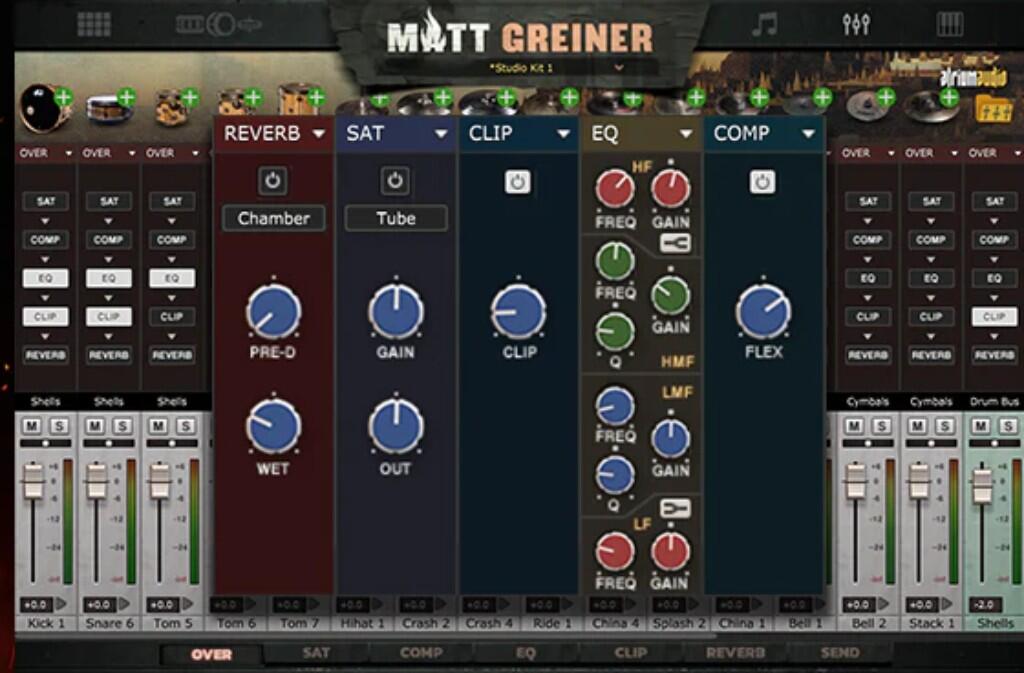Viewport: 1024px width, 673px height.
Task: Click the SAT button on Kick channel
Action: coord(45,201)
